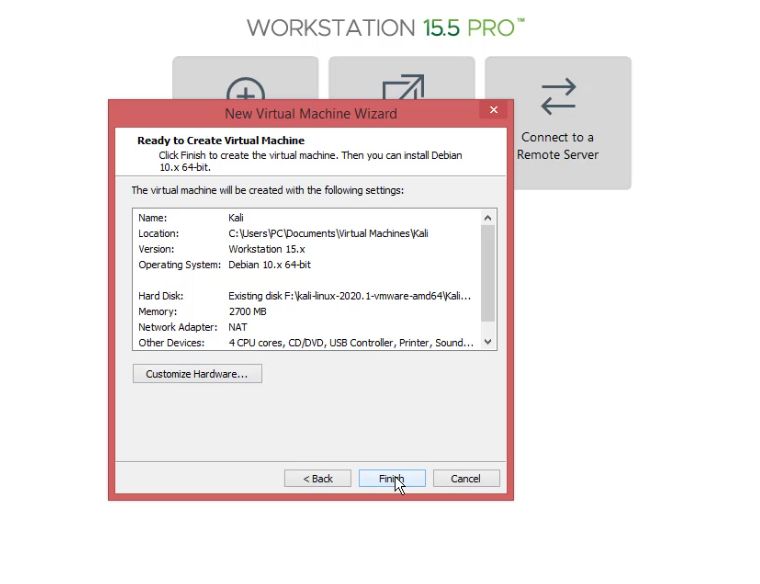Viewport: 760px width, 584px height.
Task: Go back with the < Back button
Action: tap(317, 478)
